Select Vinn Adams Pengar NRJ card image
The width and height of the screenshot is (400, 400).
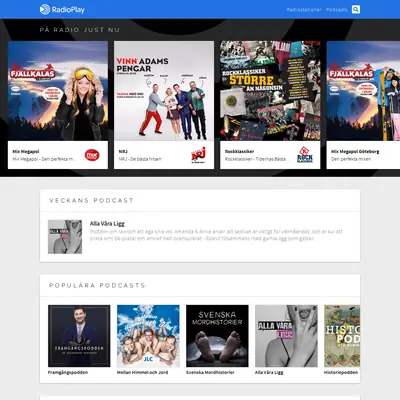tap(164, 91)
